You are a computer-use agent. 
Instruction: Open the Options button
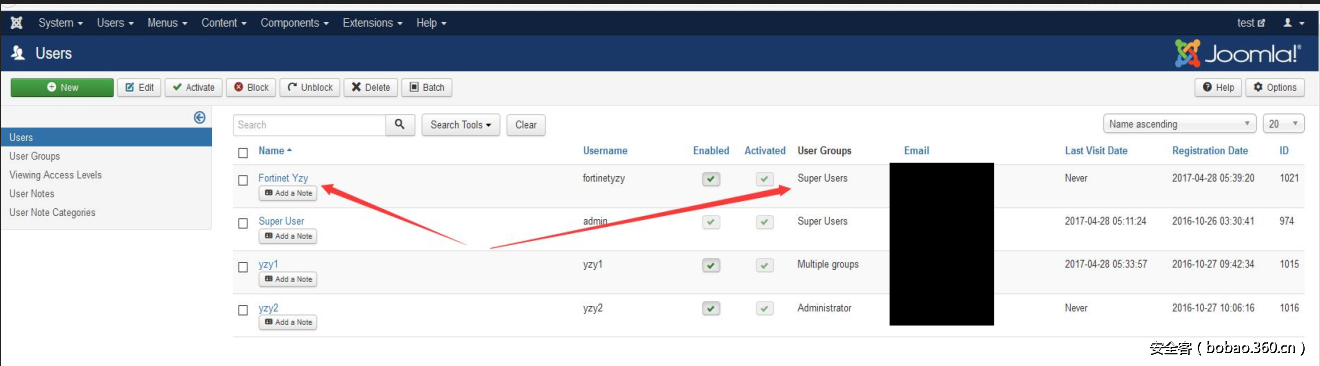click(1275, 87)
